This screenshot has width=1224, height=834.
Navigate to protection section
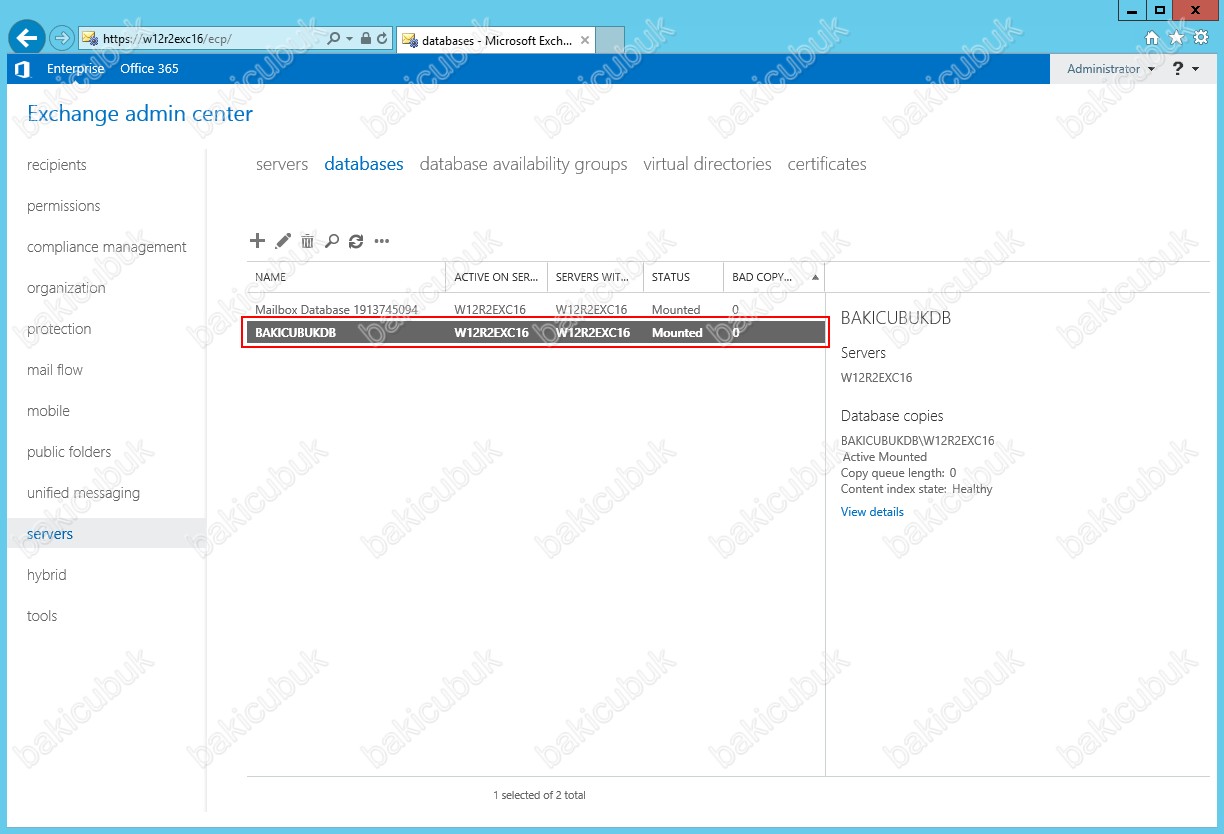pos(59,329)
